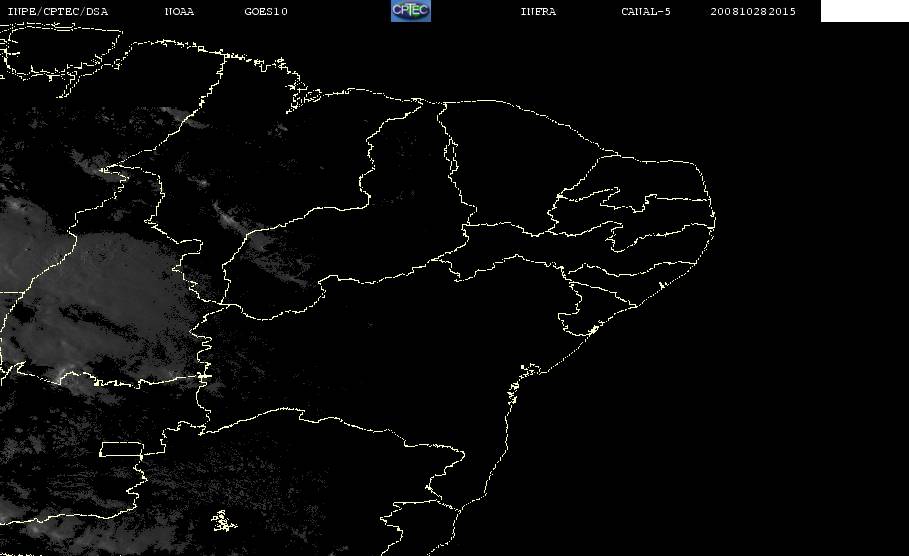This screenshot has height=556, width=909.
Task: Click the small rectangular Distrito Federal outline
Action: 121,449
